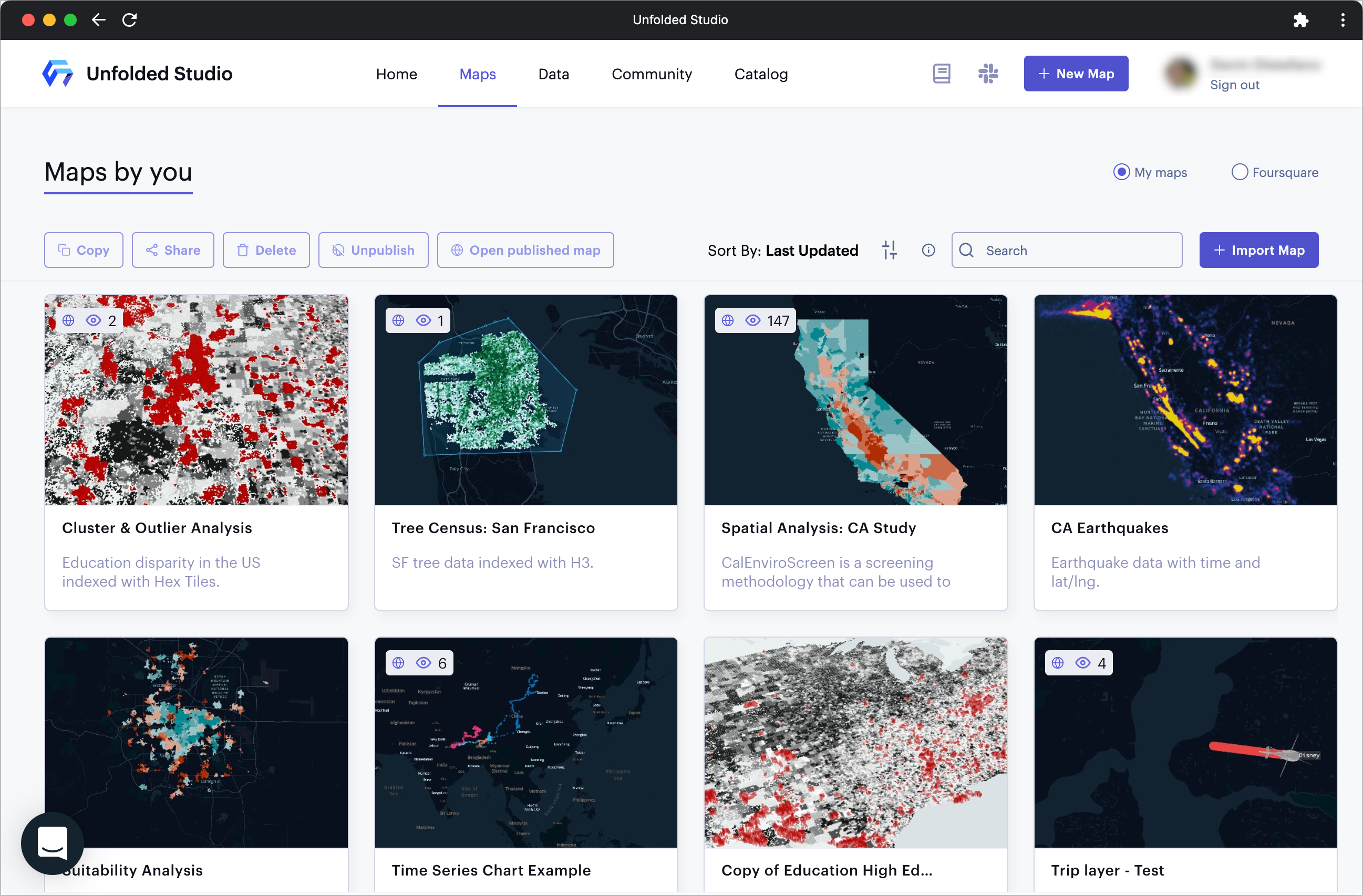
Task: Click the 'CA Earthquakes' title text
Action: pyautogui.click(x=1109, y=528)
